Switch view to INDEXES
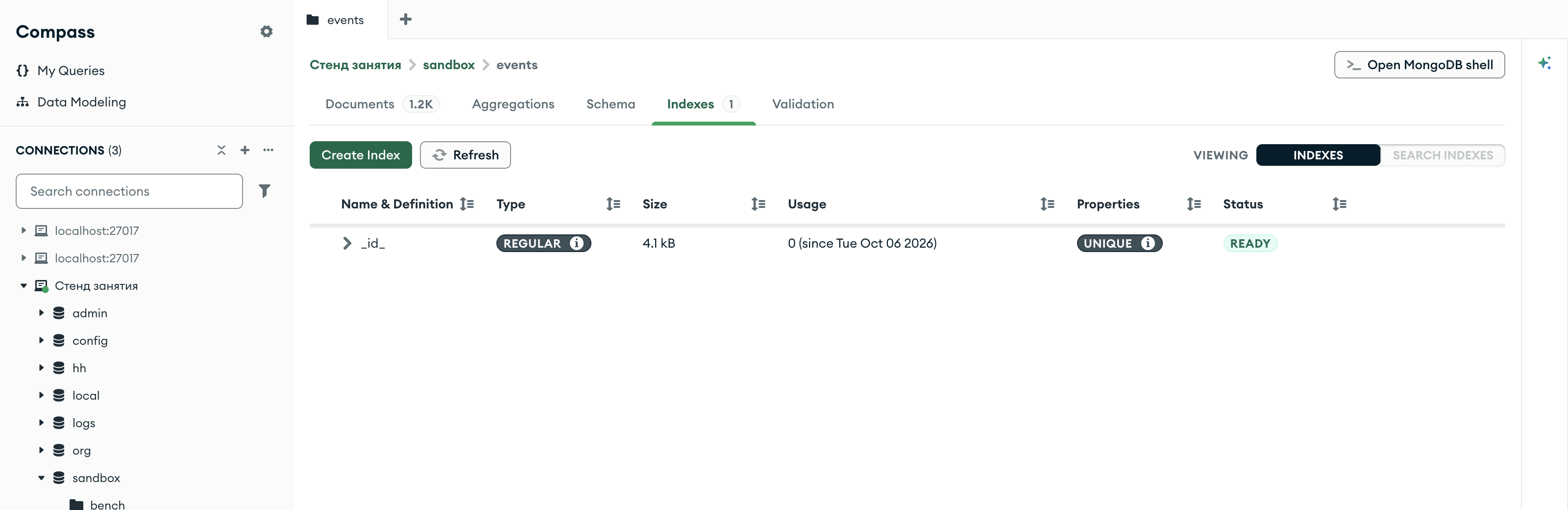The height and width of the screenshot is (510, 1568). point(1318,155)
